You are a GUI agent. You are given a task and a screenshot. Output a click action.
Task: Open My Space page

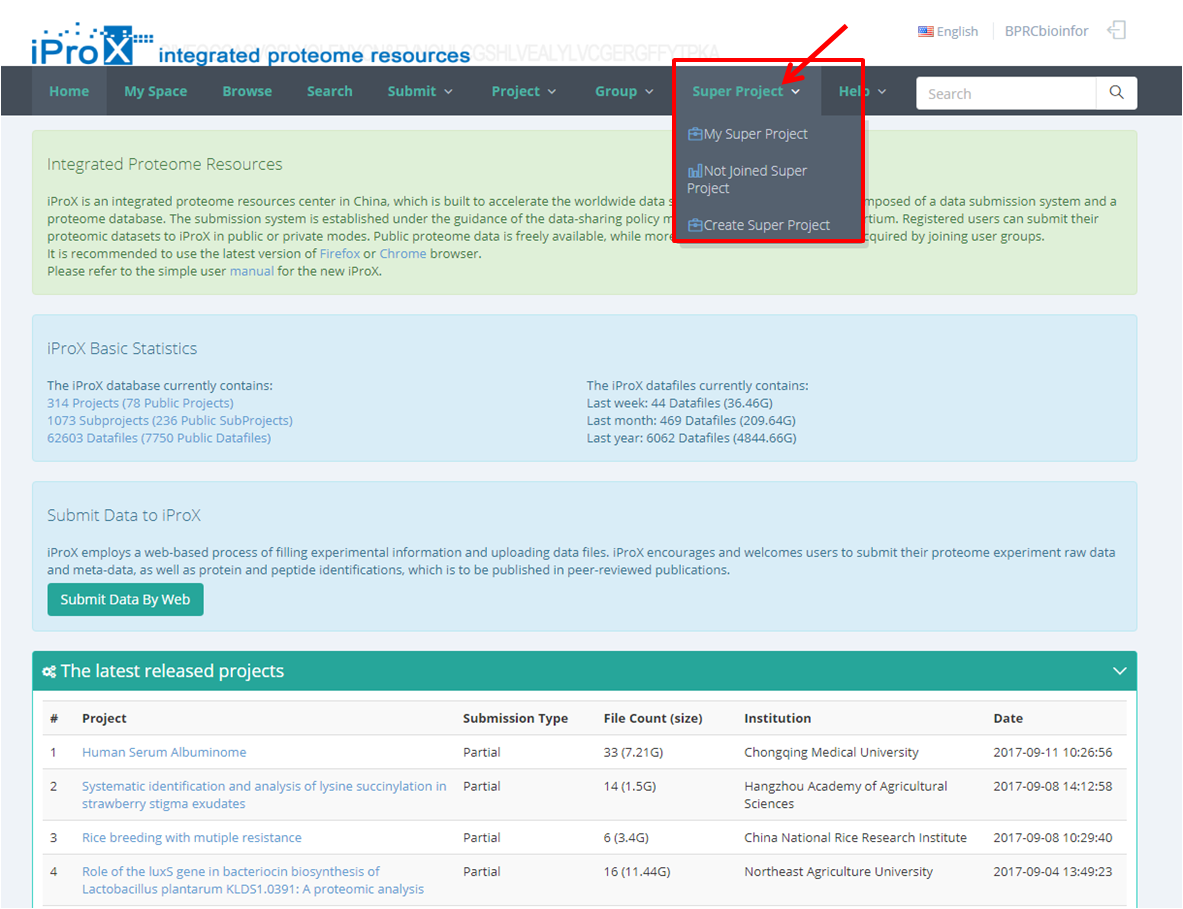(x=155, y=91)
